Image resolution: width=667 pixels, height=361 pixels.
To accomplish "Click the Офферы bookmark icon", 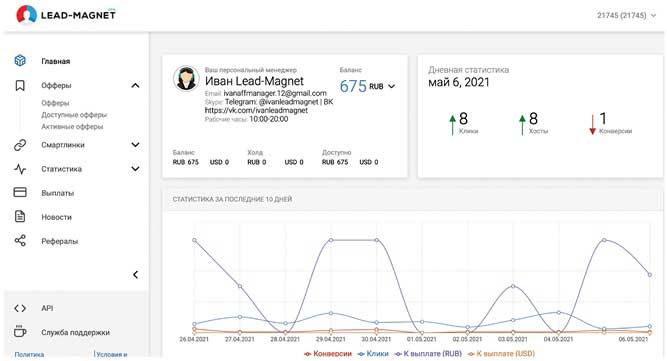I will (x=20, y=85).
